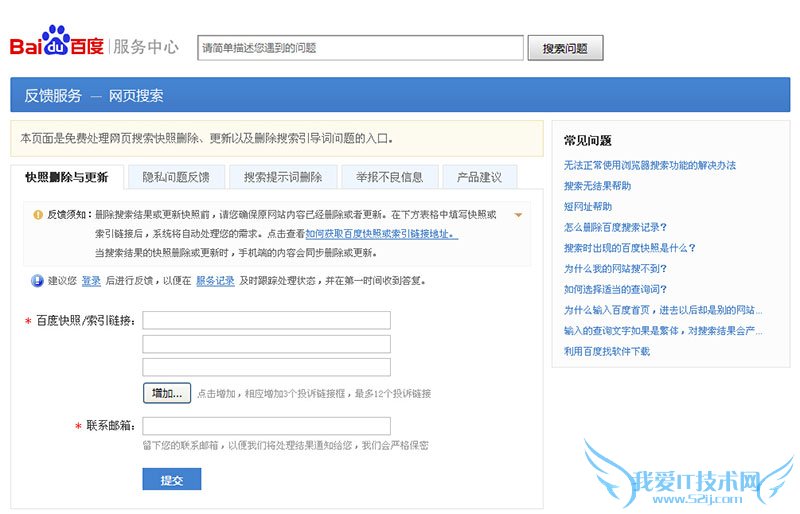The height and width of the screenshot is (514, 800).
Task: Open the 服务记录 link
Action: (215, 281)
